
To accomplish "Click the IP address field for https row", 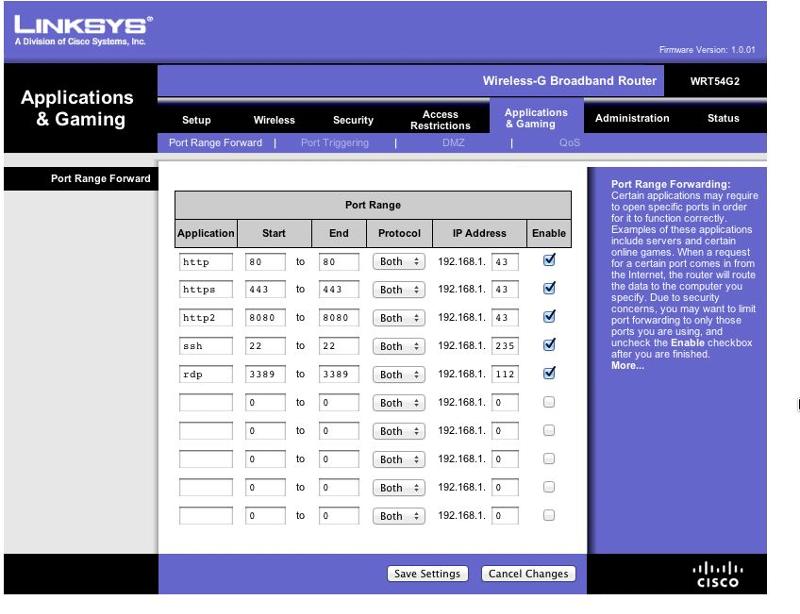I will pos(505,290).
